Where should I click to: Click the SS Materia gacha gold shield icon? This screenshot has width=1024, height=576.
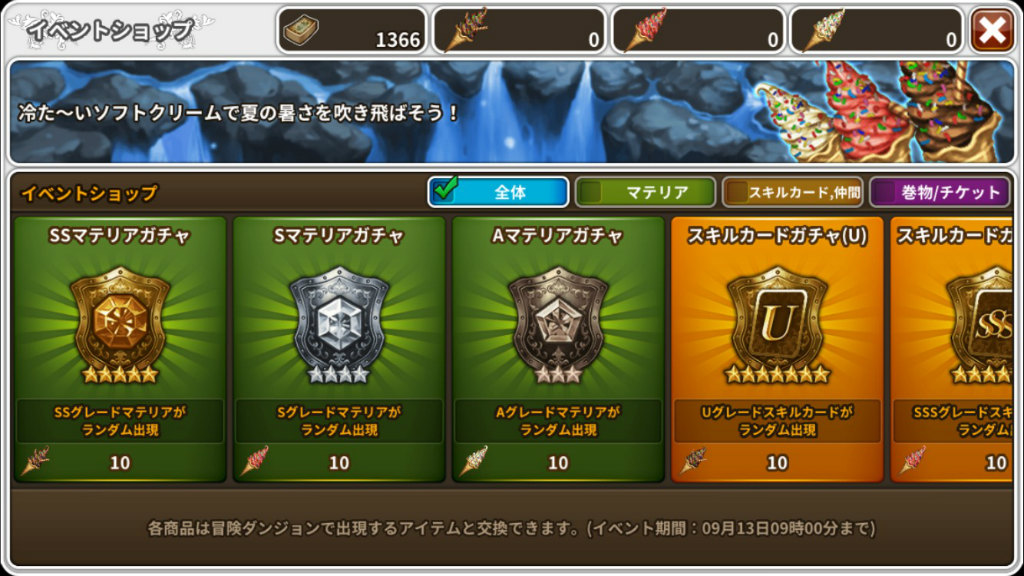pos(120,324)
